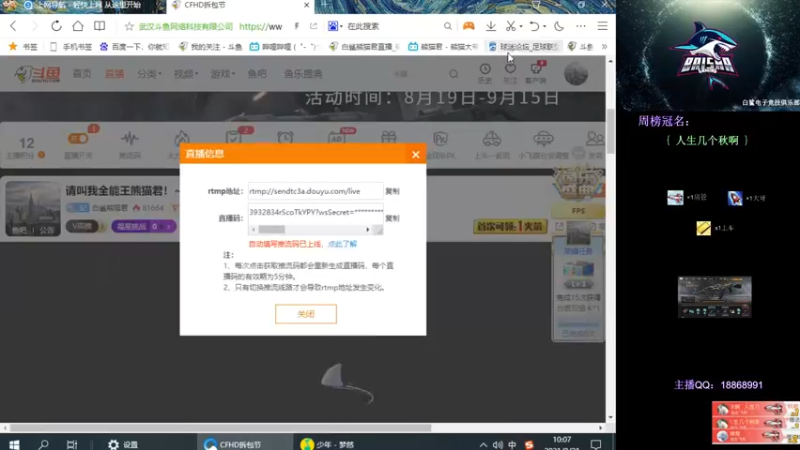Open the 哔哩哔哩 bookmark
The height and width of the screenshot is (450, 800).
[x=285, y=46]
